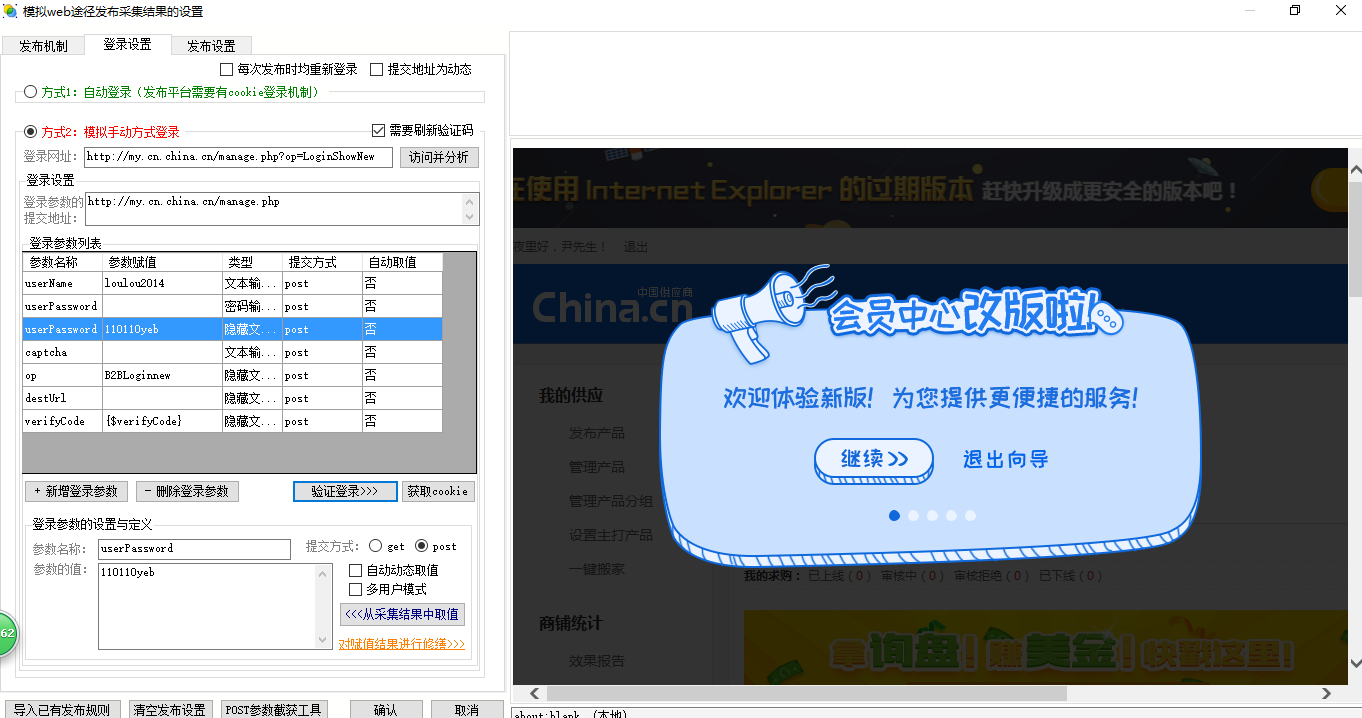The height and width of the screenshot is (718, 1362).
Task: Open 效果报告 in the web sidebar
Action: [597, 661]
